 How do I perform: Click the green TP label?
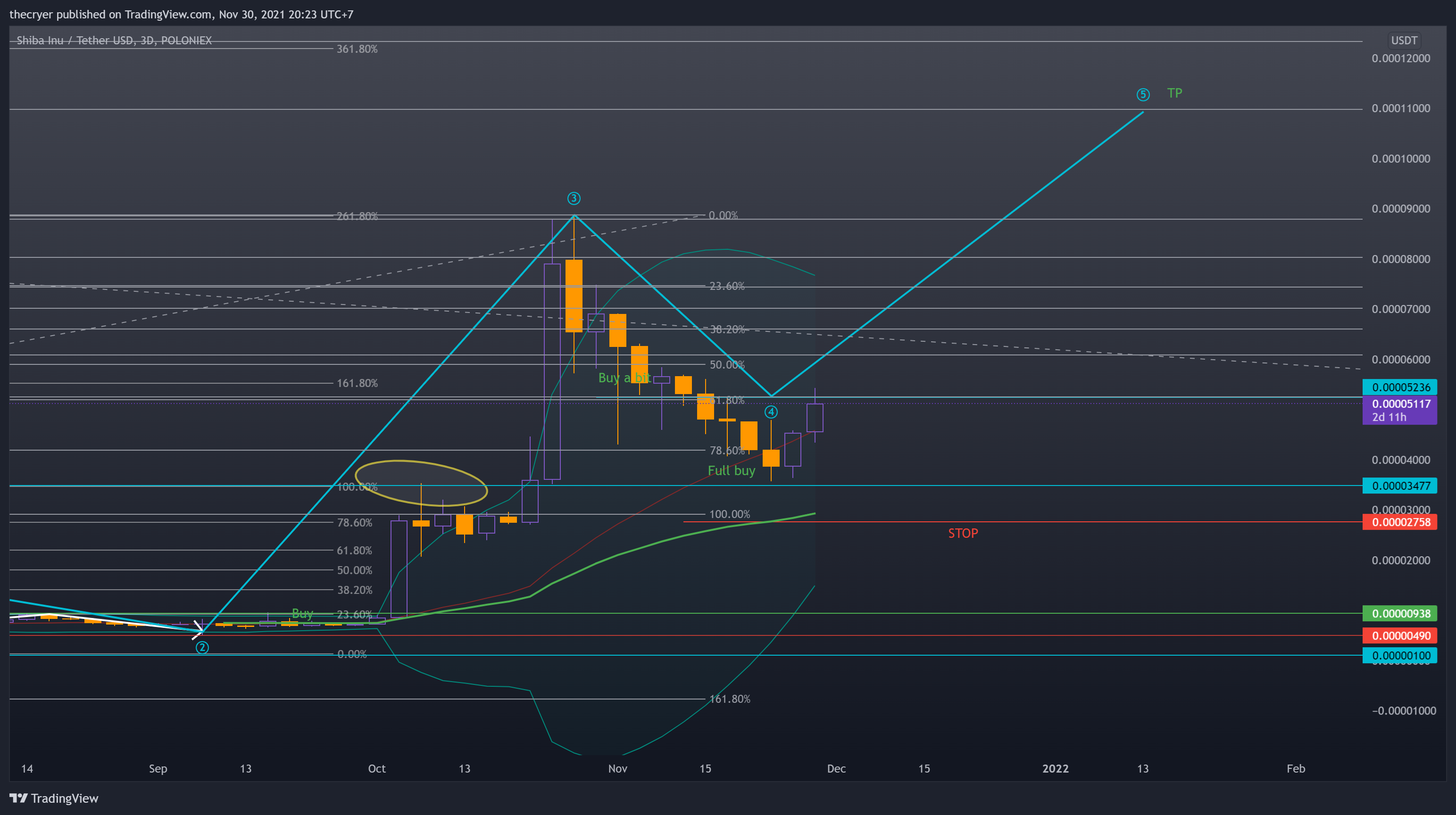1174,93
